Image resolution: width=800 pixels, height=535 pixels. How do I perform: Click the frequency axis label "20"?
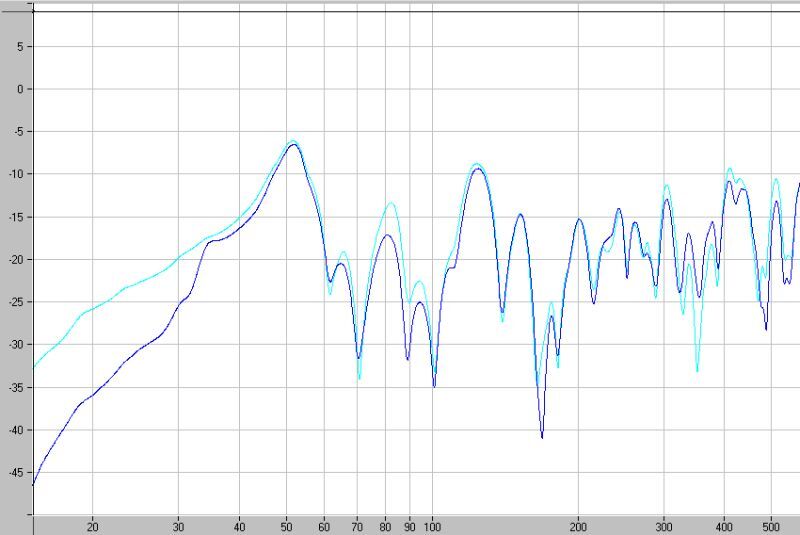pyautogui.click(x=92, y=527)
